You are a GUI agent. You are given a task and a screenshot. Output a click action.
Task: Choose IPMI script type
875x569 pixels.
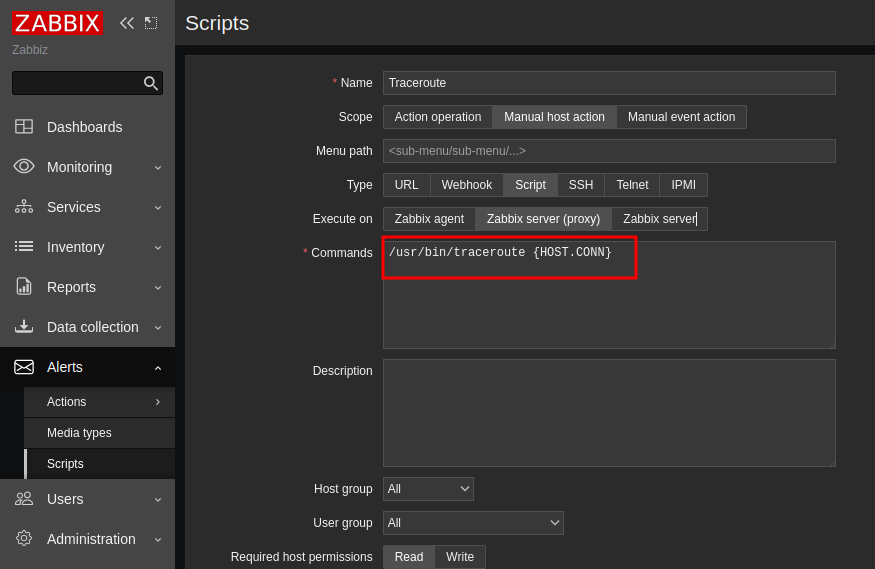pos(683,185)
